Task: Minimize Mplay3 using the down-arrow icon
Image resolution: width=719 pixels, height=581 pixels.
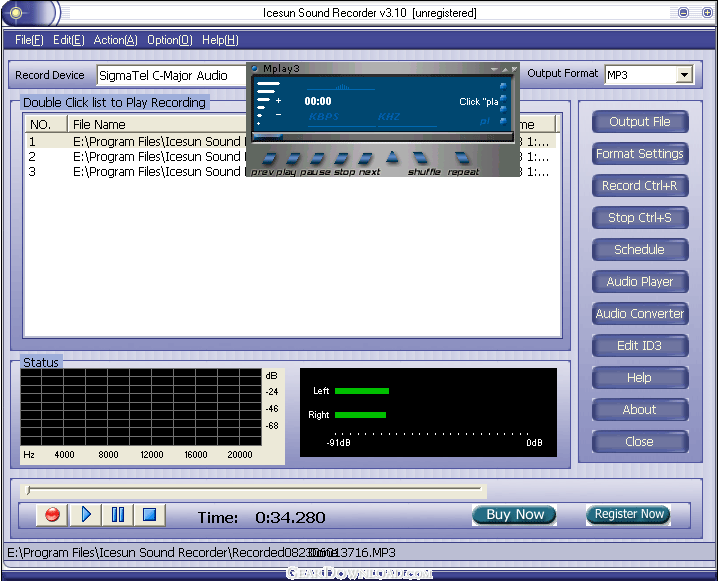Action: pyautogui.click(x=494, y=69)
